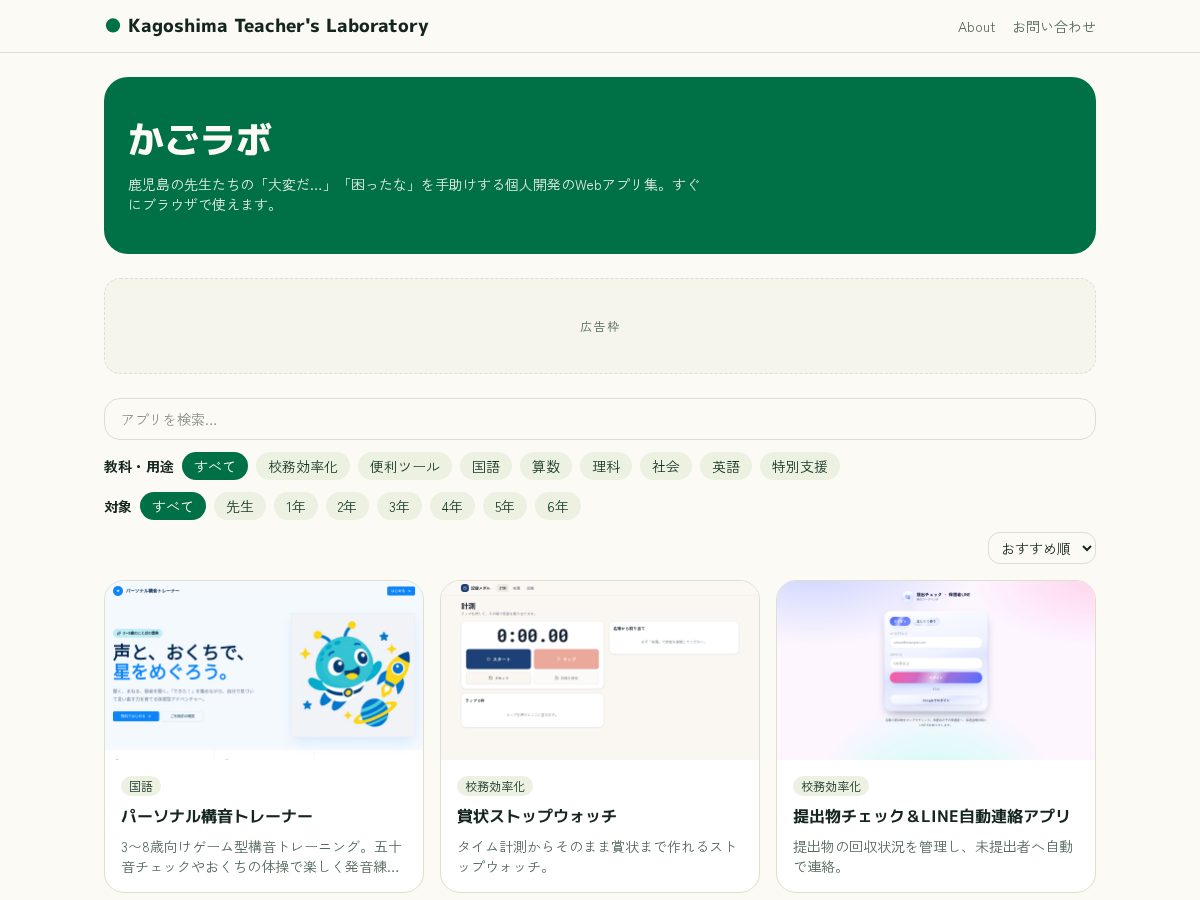Screen dimensions: 1200x900
Task: Filter target by 3年
Action: tap(399, 506)
